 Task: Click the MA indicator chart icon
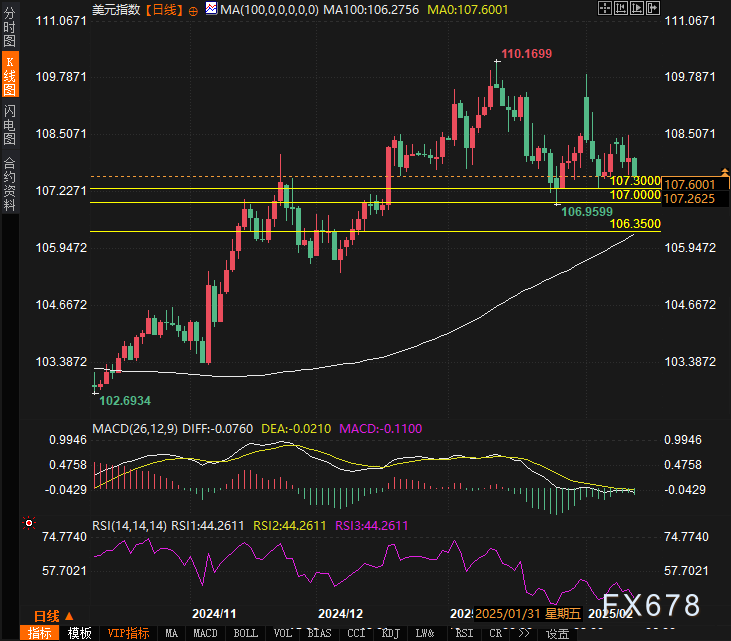[x=210, y=9]
